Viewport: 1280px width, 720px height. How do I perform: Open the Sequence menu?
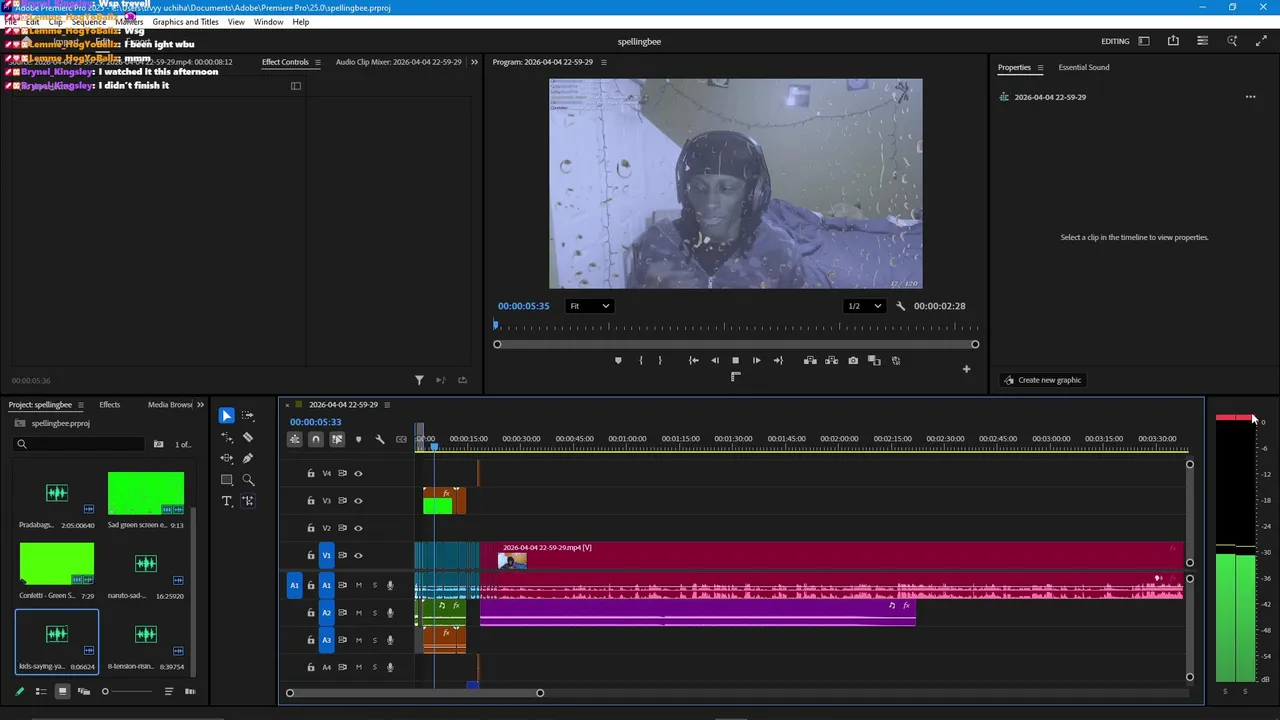click(x=88, y=22)
